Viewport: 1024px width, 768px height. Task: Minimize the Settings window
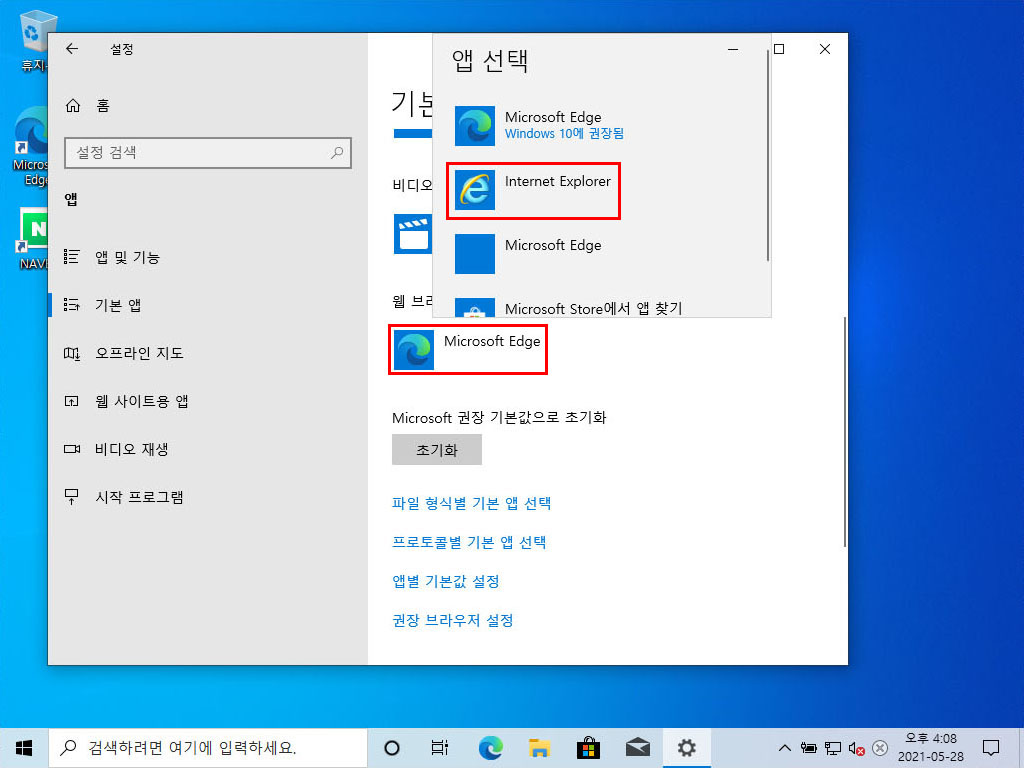[733, 49]
